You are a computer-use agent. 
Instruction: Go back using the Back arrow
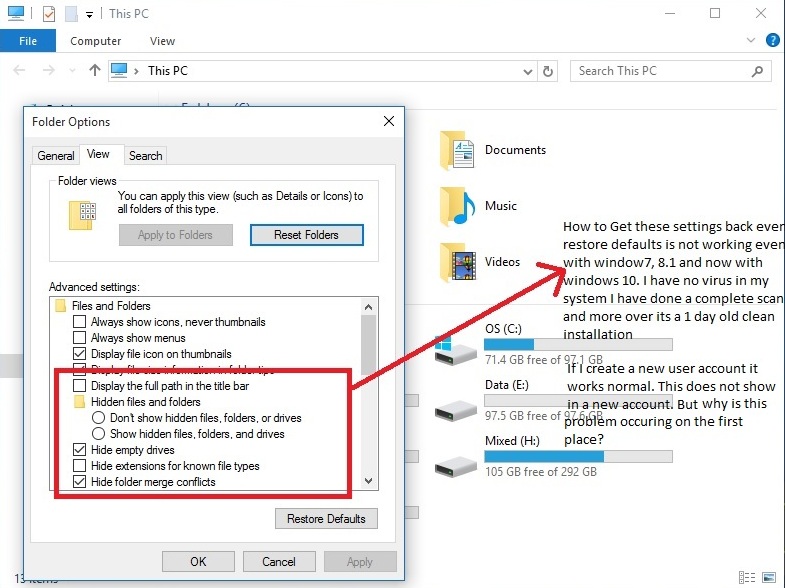tap(19, 71)
